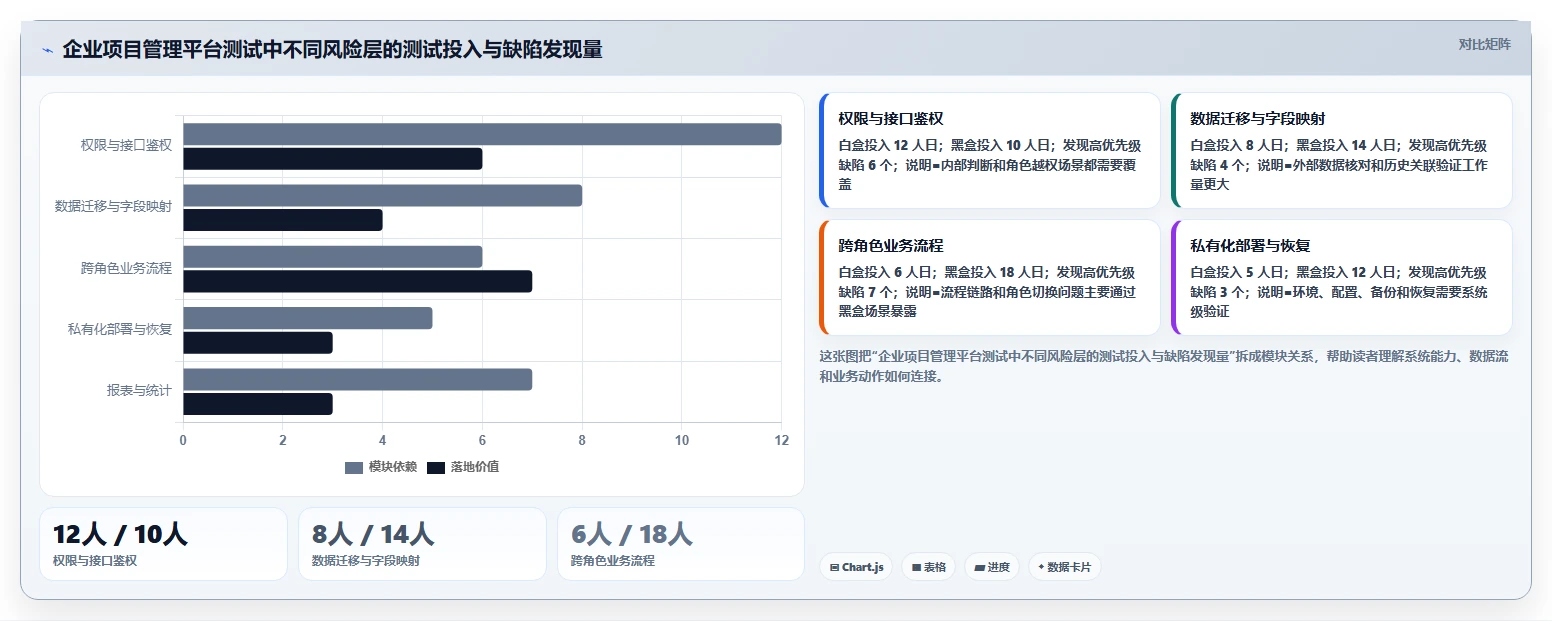1552x621 pixels.
Task: Click the dark bar for 报表与统计
Action: tap(258, 404)
